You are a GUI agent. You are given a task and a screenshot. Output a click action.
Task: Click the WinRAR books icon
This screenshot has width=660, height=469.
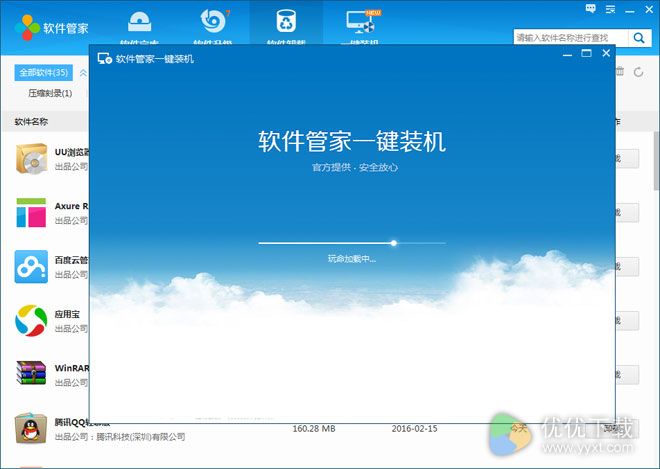31,373
